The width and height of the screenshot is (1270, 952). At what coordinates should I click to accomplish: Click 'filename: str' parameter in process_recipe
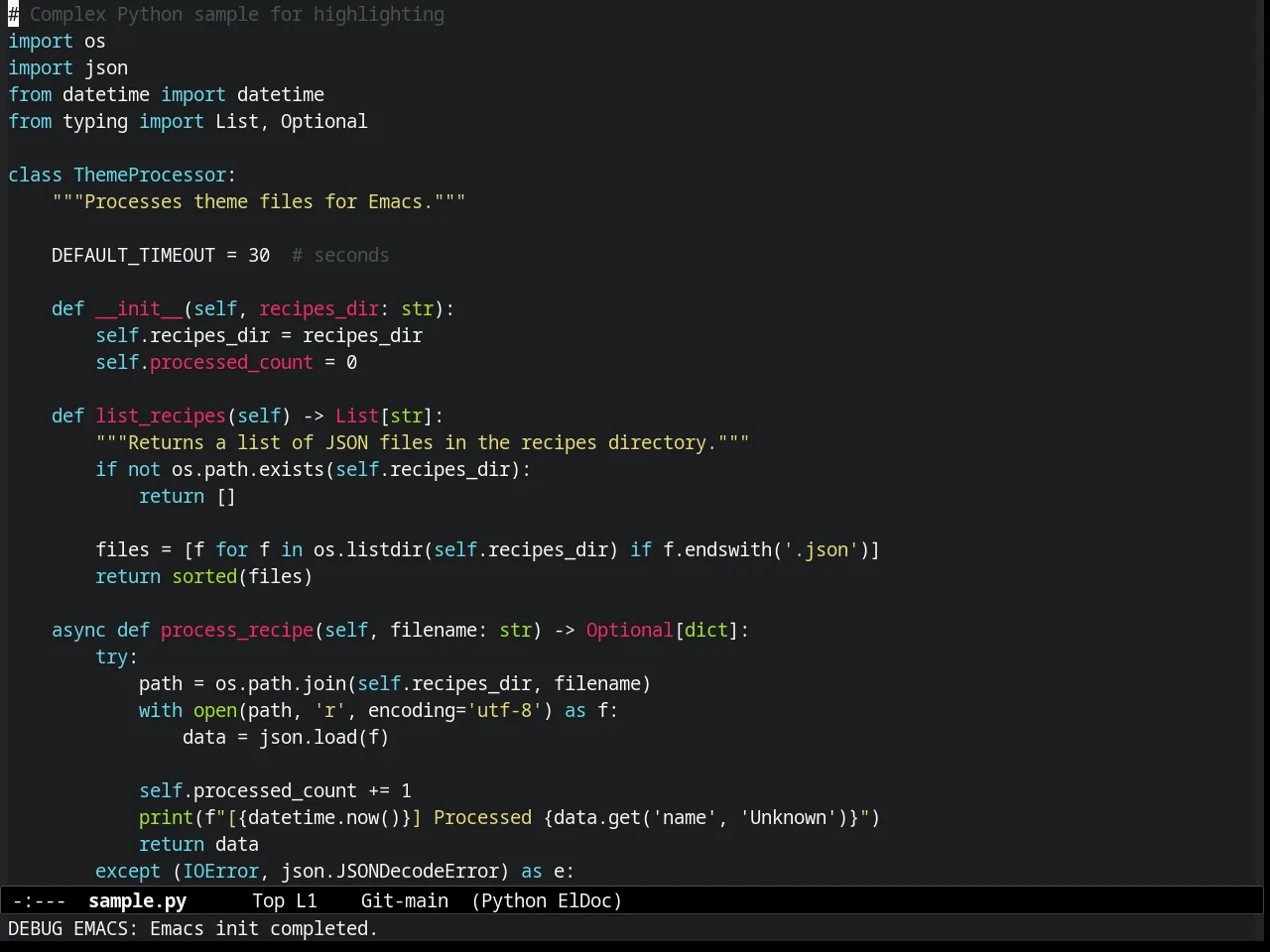460,630
